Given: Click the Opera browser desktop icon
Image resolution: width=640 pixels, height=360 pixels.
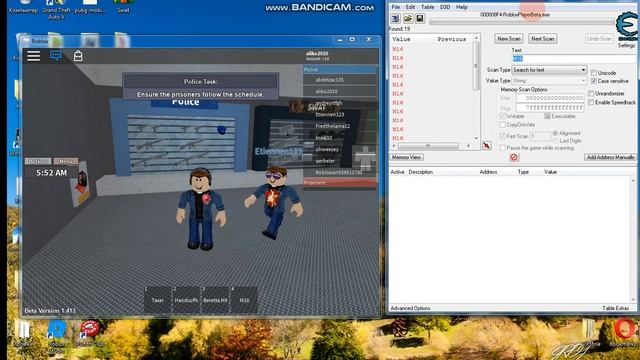Looking at the screenshot, I should [x=624, y=333].
